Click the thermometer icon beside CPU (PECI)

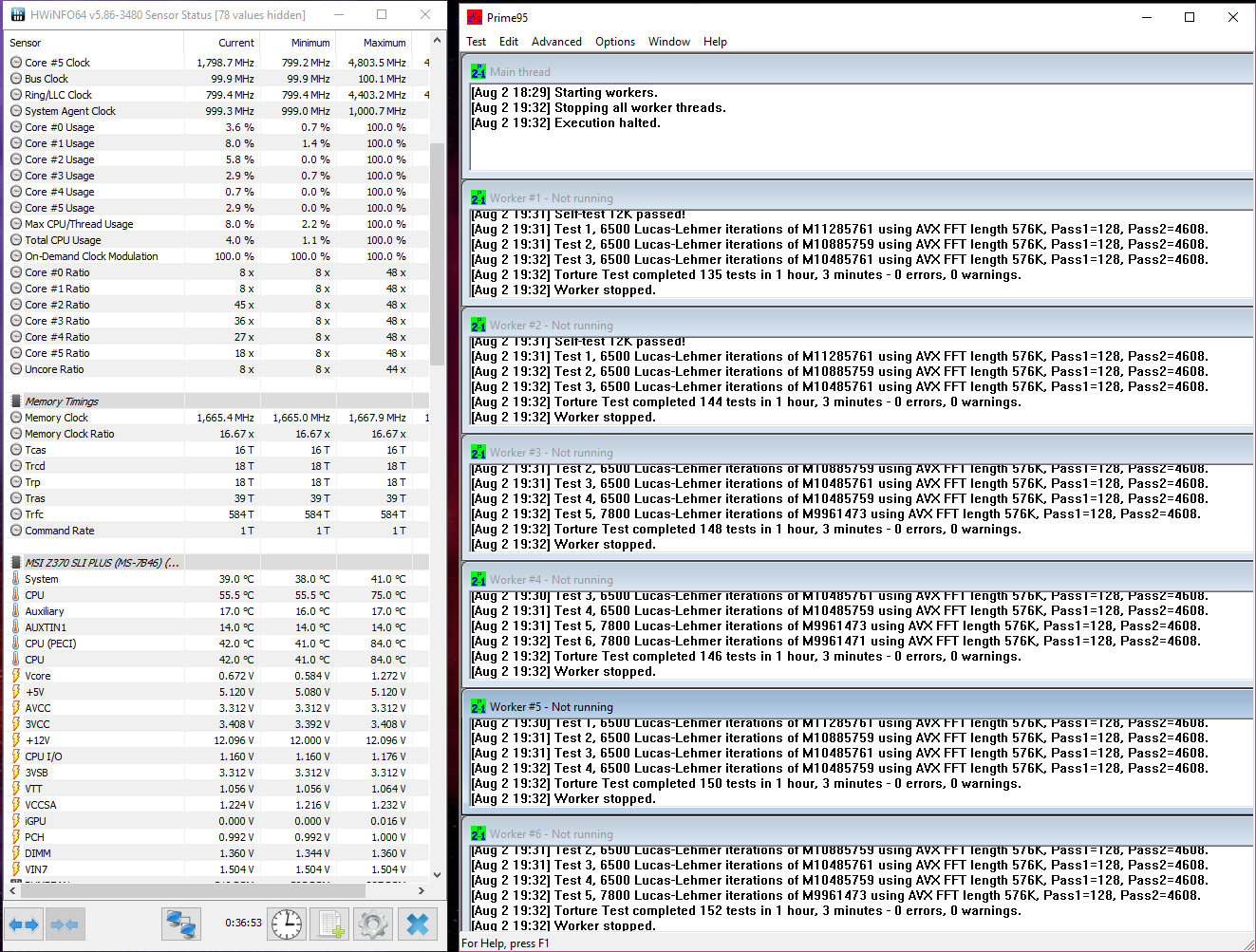pyautogui.click(x=16, y=644)
